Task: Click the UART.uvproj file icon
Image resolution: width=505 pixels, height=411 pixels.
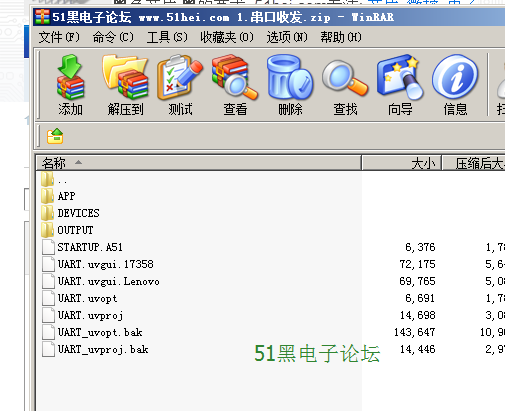Action: (48, 315)
